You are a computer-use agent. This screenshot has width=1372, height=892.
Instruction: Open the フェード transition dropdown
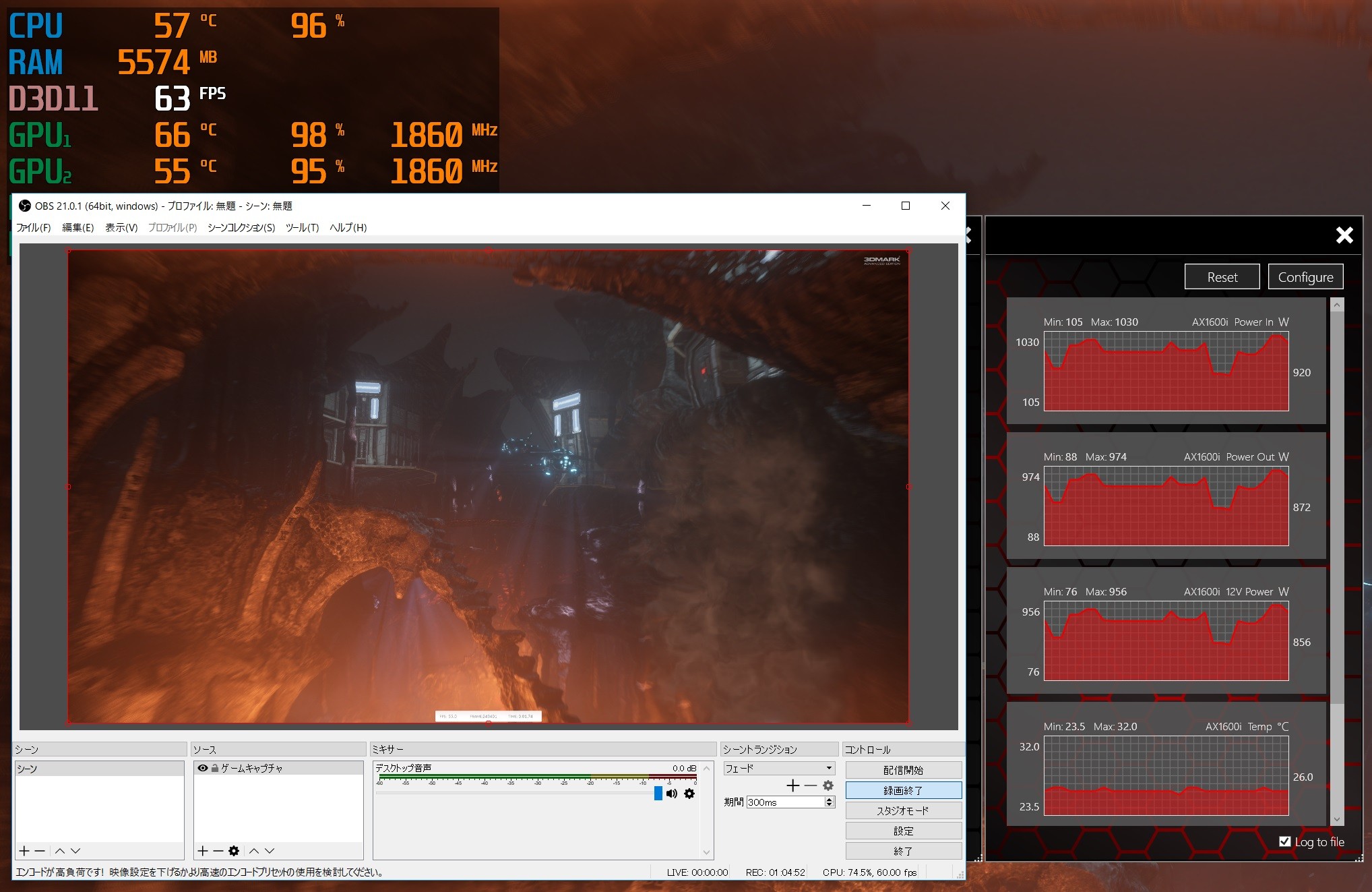(x=779, y=769)
